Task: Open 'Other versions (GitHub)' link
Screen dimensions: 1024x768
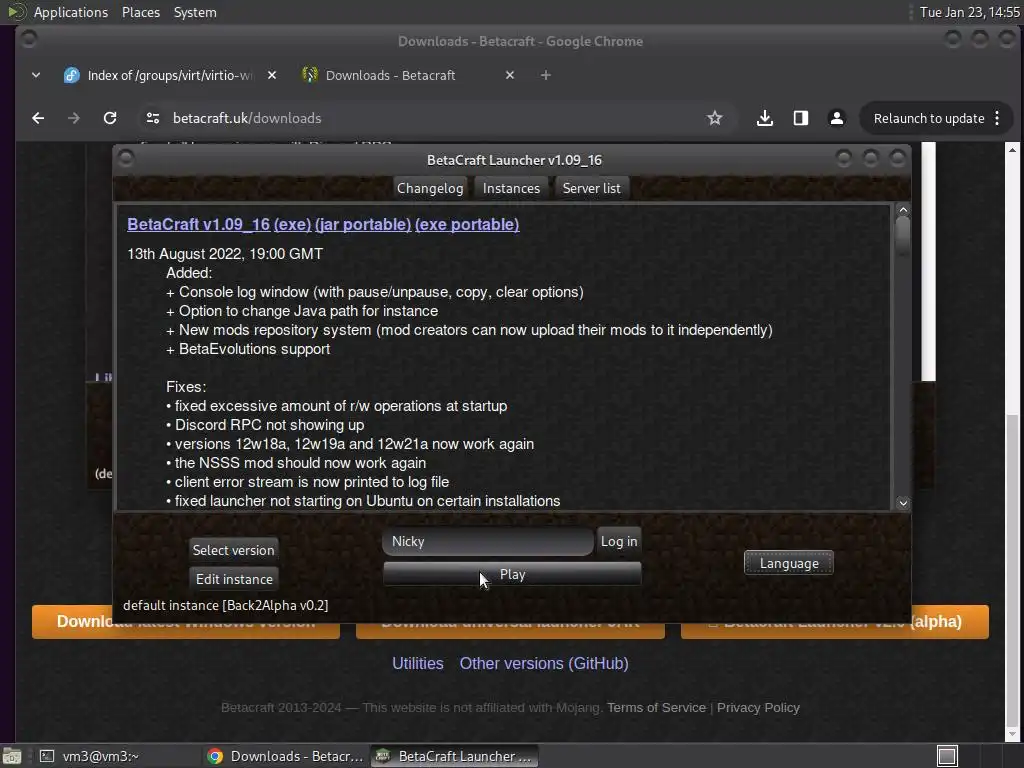Action: (x=544, y=664)
